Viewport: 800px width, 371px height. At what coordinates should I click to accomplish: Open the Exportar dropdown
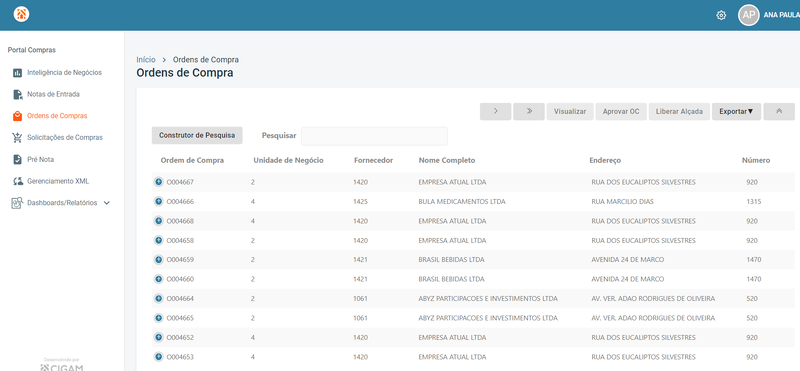pos(736,112)
